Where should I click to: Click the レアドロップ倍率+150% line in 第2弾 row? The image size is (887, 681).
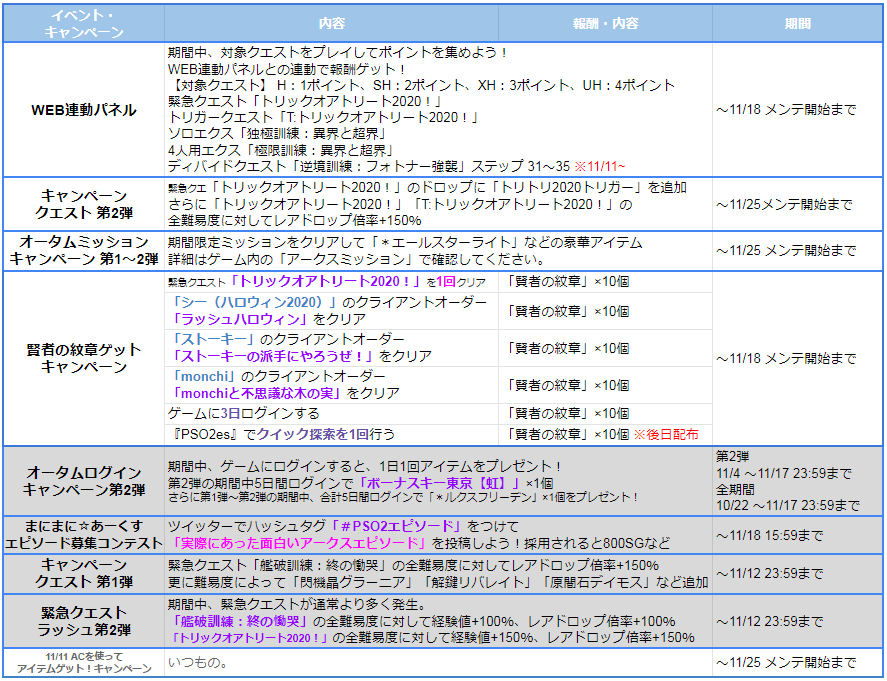pyautogui.click(x=295, y=220)
